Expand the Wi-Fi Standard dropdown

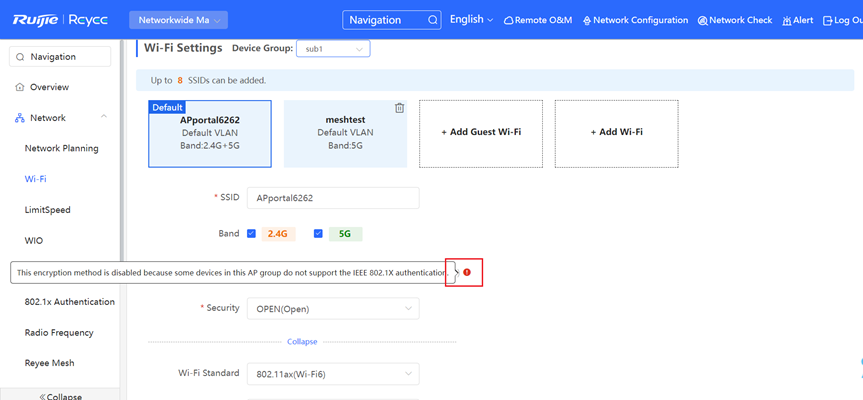tap(332, 374)
